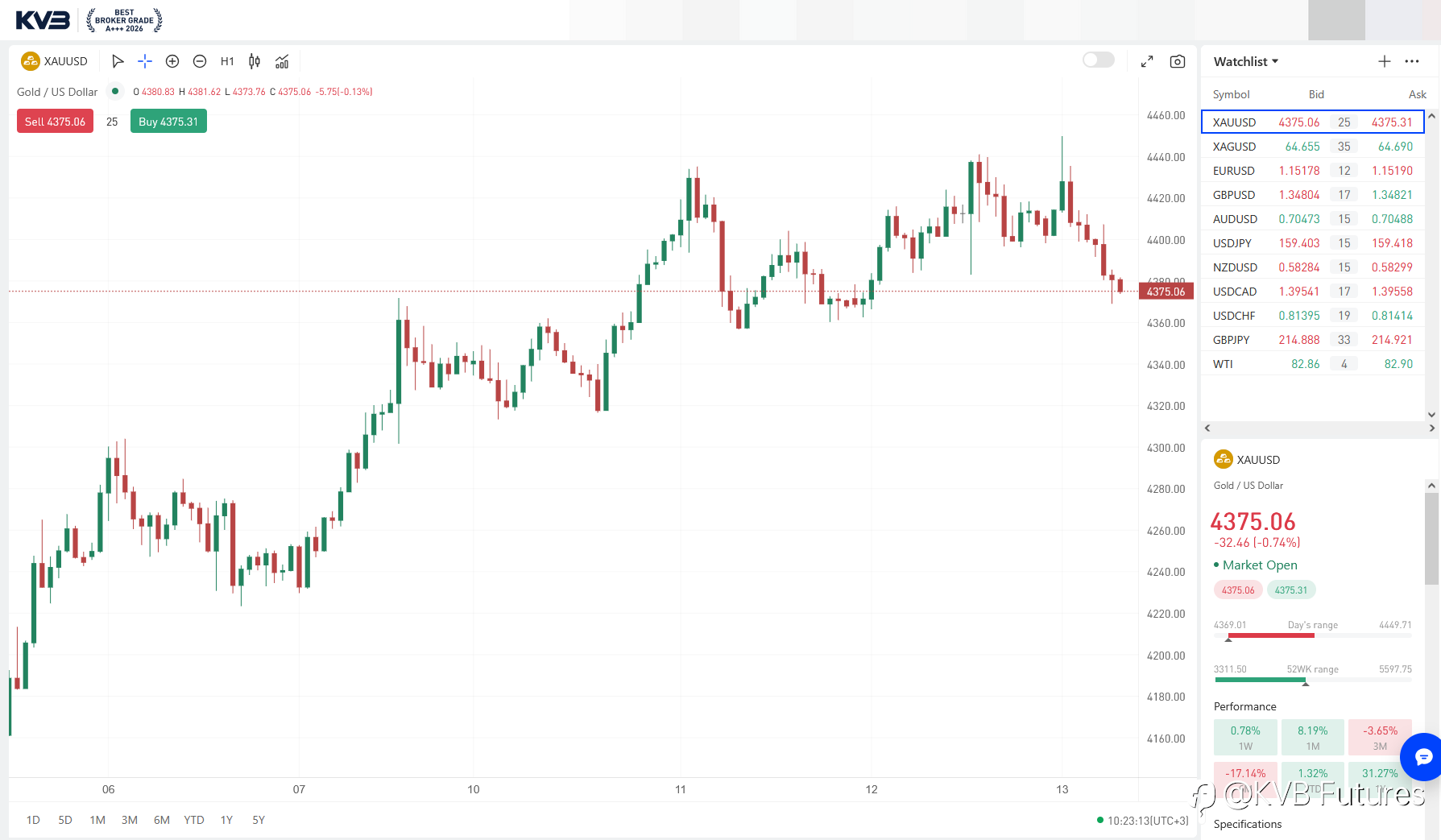Open the watchlist more options menu
The width and height of the screenshot is (1441, 840).
click(1412, 61)
